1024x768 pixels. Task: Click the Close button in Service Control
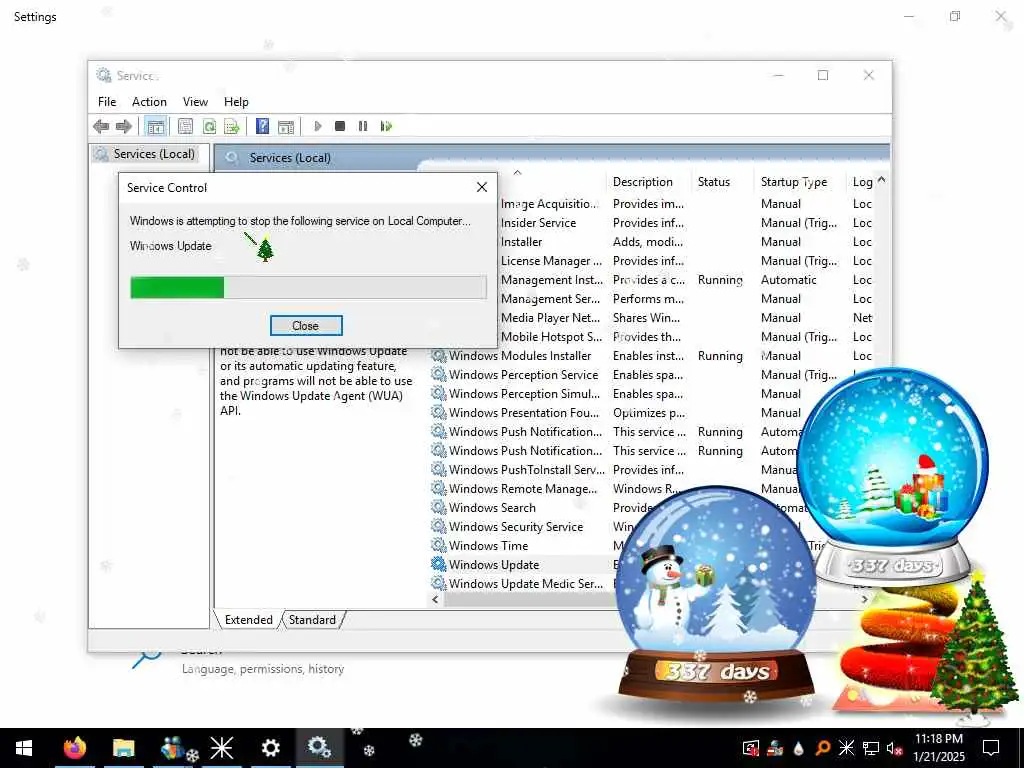pos(306,325)
